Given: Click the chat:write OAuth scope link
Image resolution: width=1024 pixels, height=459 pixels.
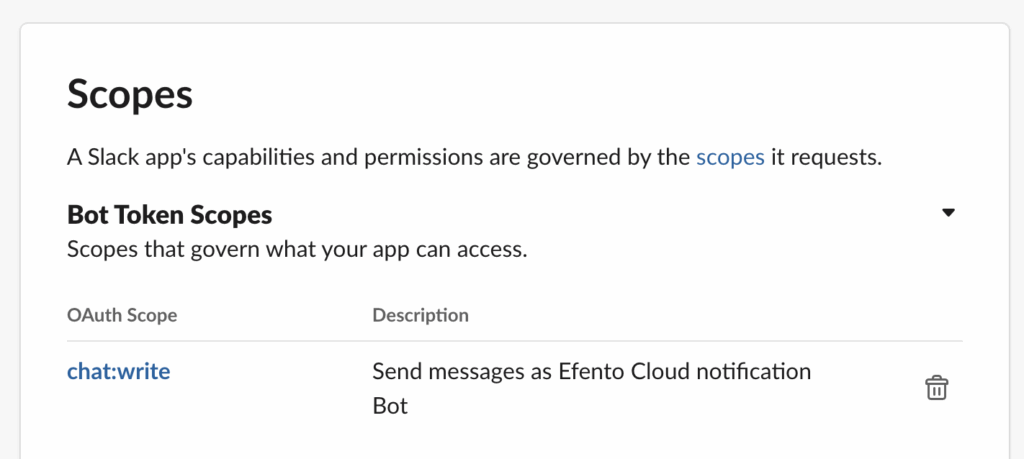Looking at the screenshot, I should (118, 372).
